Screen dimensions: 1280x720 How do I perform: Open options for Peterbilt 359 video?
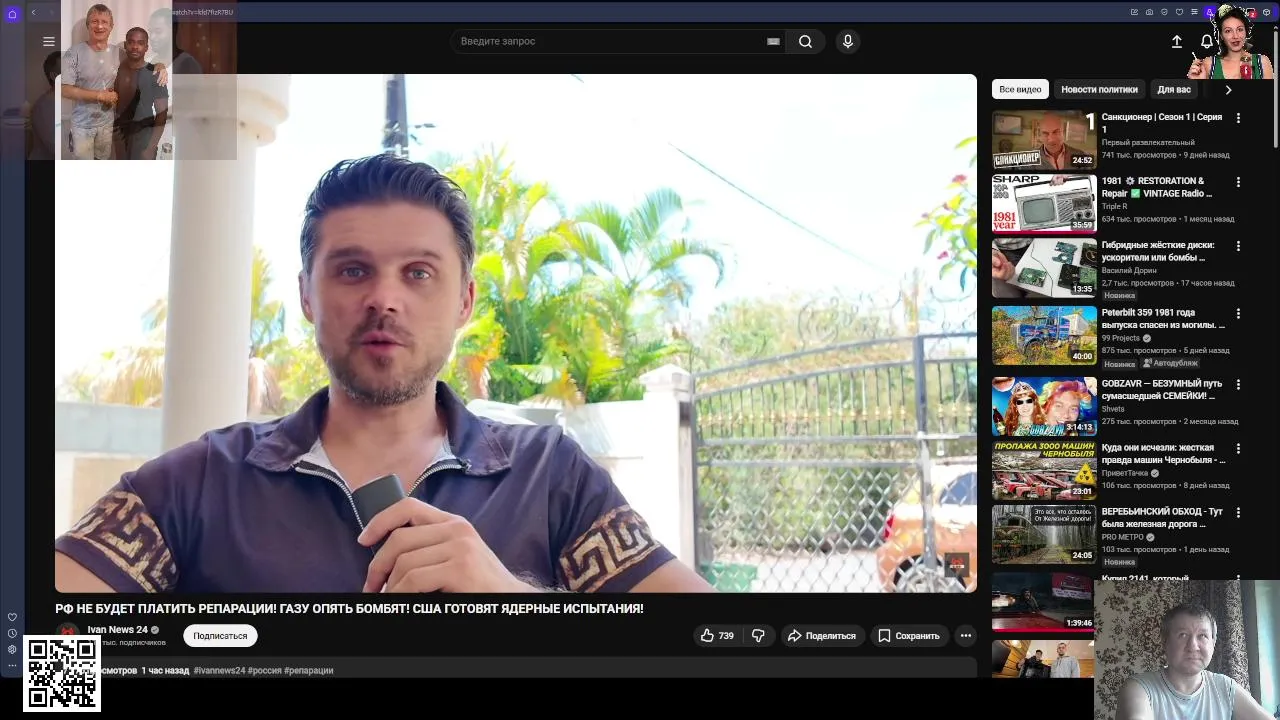1238,313
